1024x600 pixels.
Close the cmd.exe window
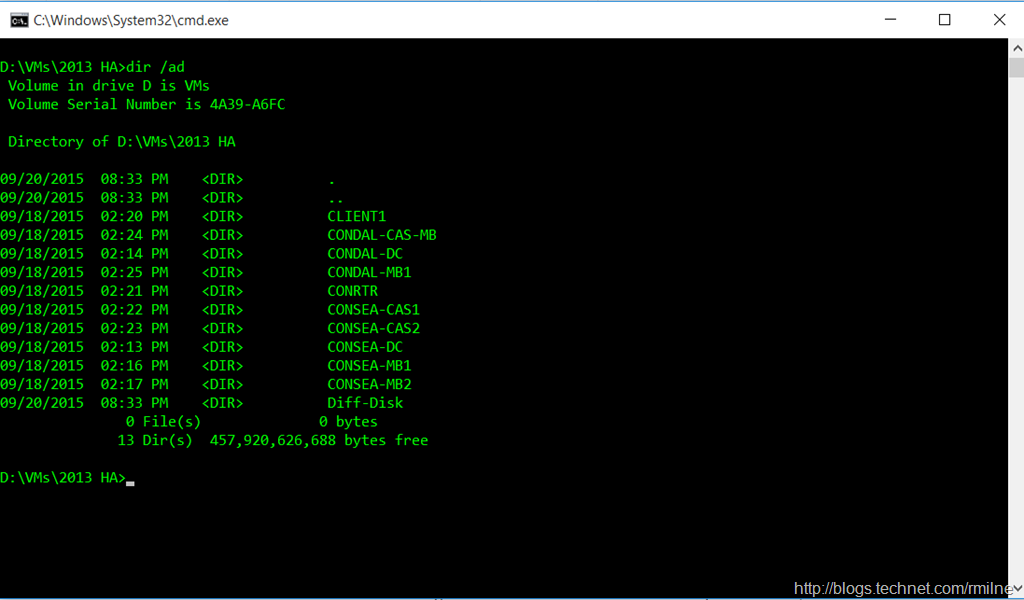999,20
